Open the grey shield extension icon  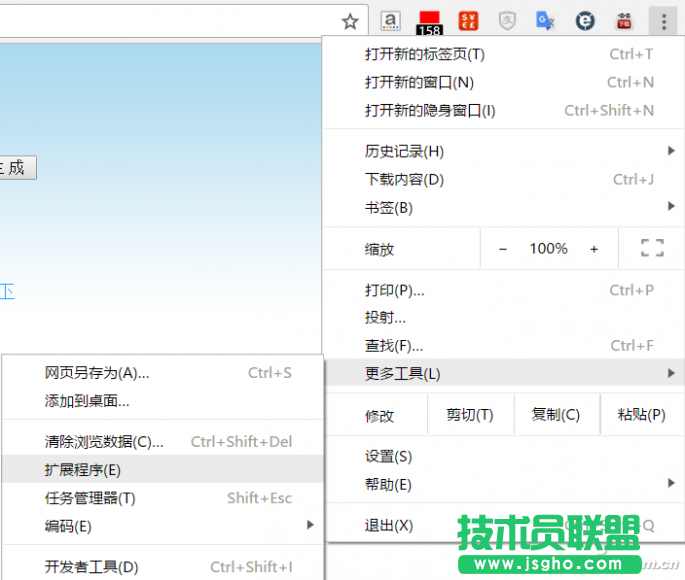coord(507,21)
